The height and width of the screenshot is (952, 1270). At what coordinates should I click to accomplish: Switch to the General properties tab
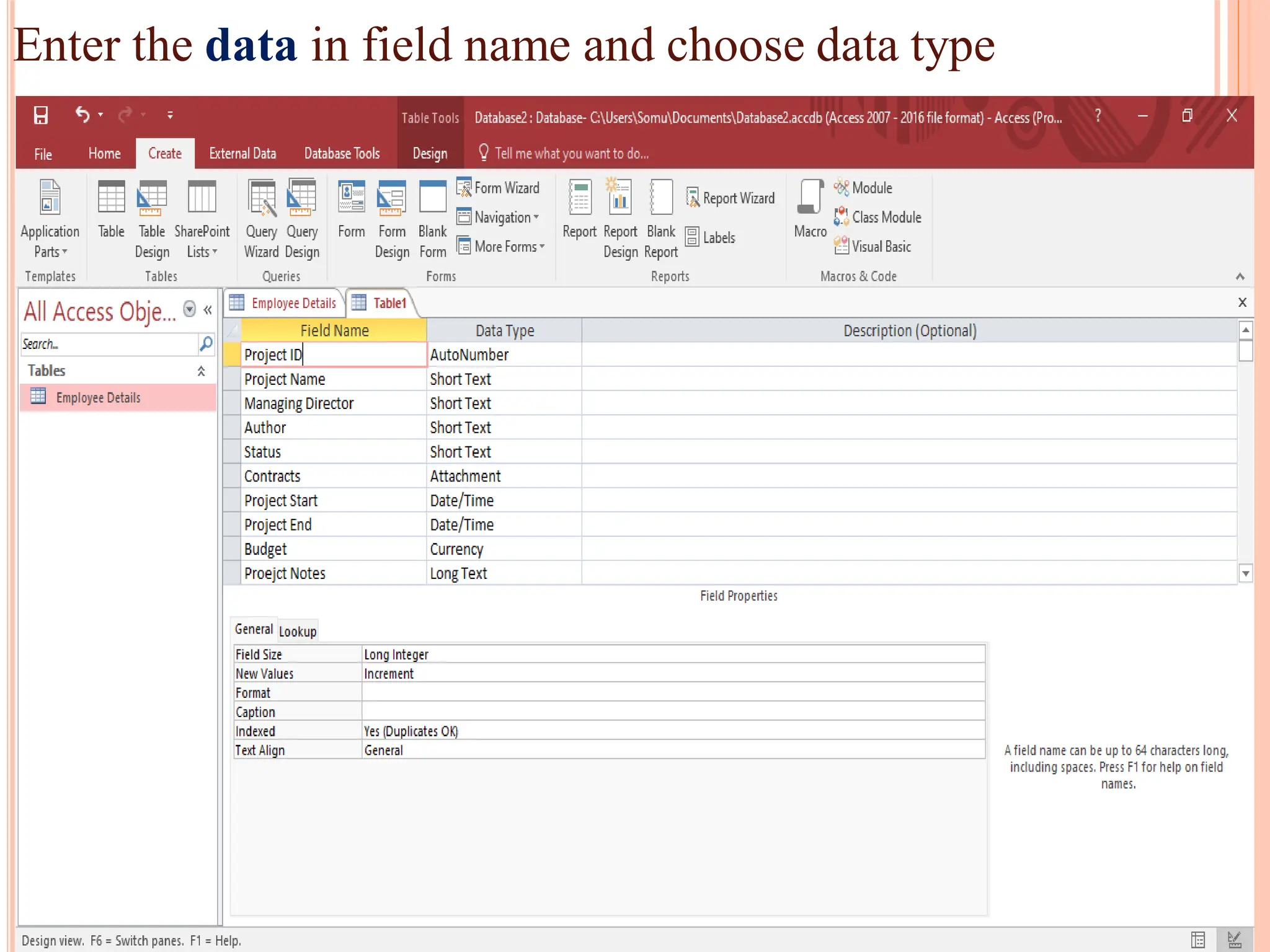pos(254,629)
